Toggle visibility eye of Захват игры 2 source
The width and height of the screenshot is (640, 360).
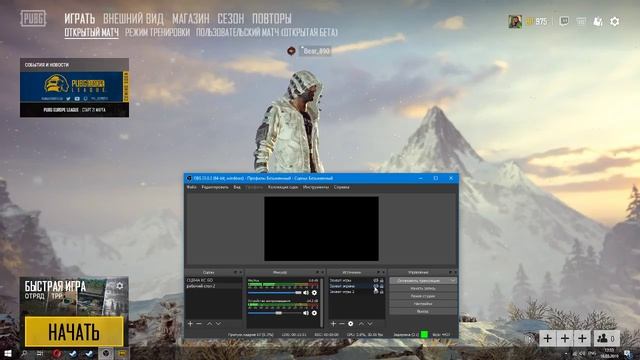(x=376, y=292)
